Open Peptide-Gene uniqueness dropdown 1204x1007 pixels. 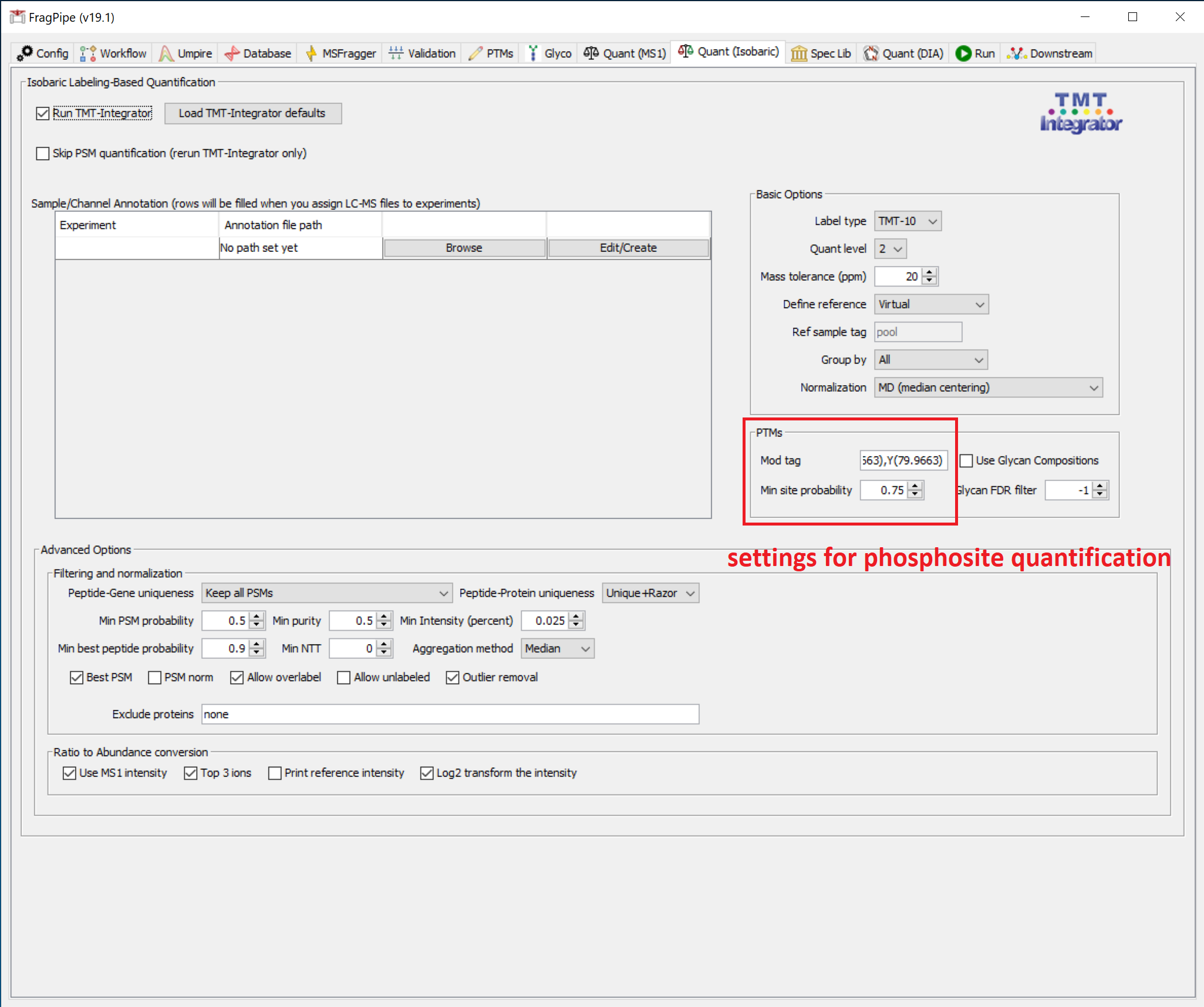click(326, 593)
